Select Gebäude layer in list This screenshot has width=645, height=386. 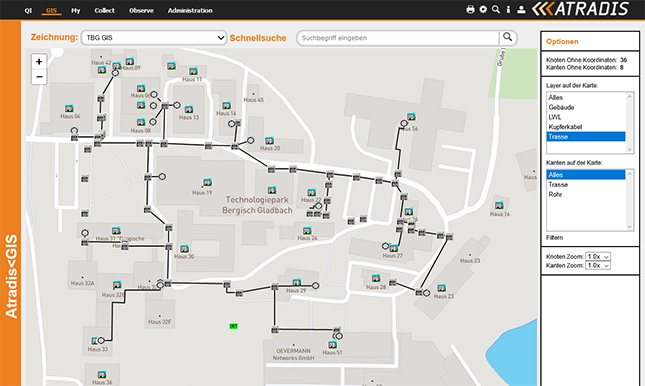coord(586,107)
